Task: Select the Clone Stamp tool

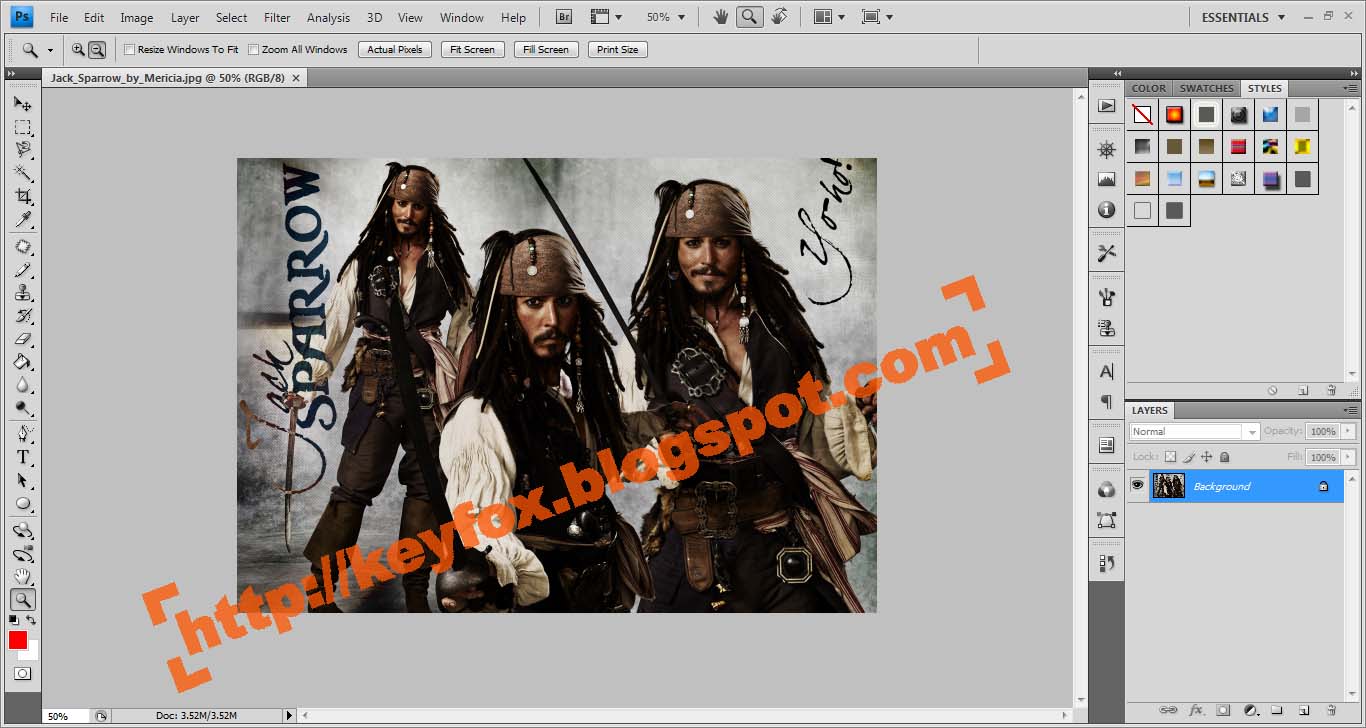Action: [x=22, y=293]
